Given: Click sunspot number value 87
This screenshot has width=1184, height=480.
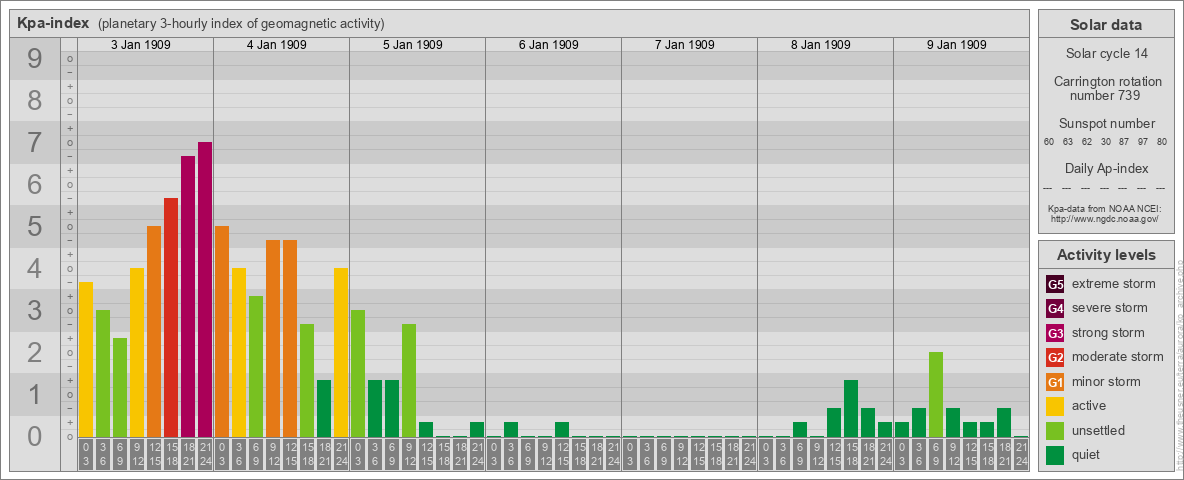Looking at the screenshot, I should click(1124, 142).
